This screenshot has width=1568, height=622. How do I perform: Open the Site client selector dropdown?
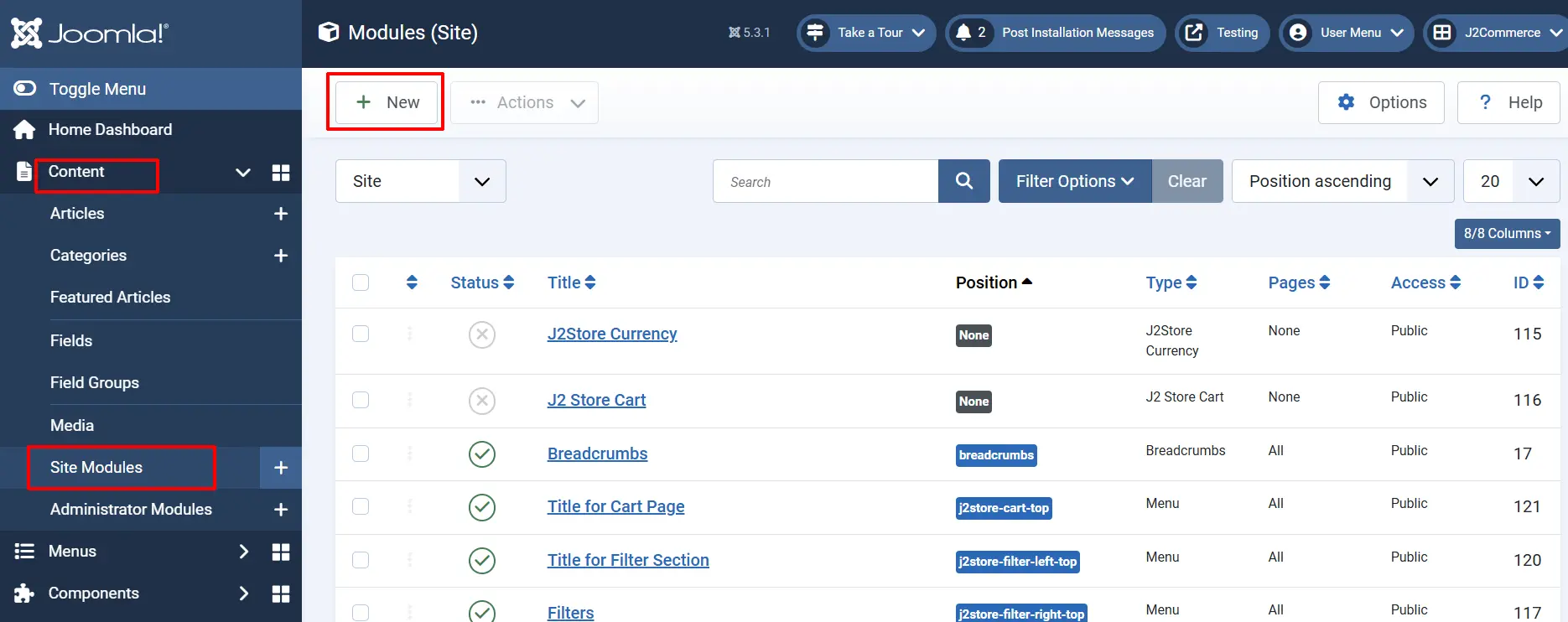click(420, 181)
